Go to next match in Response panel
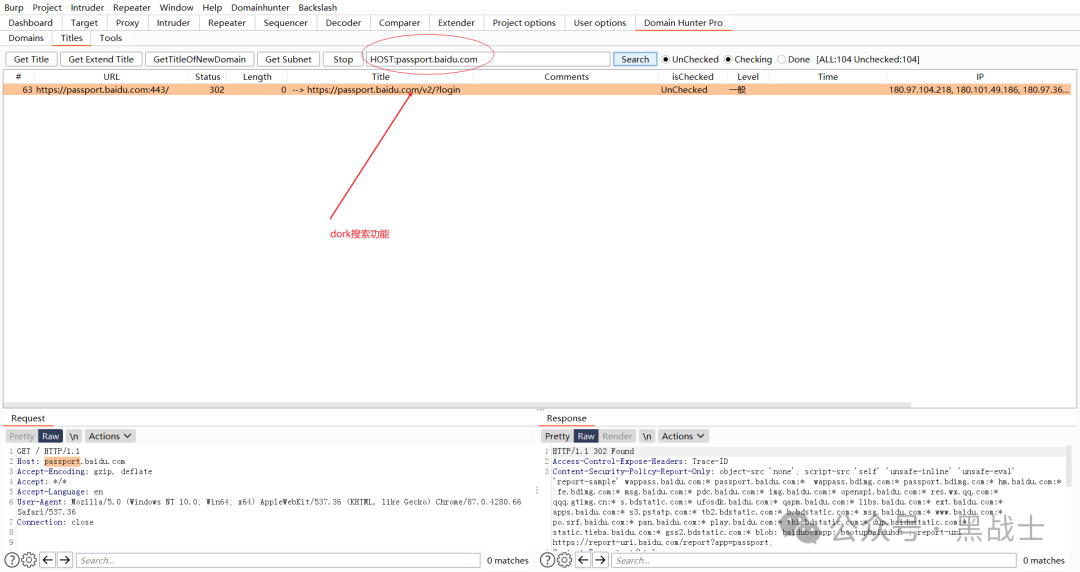This screenshot has width=1080, height=572. tap(600, 560)
